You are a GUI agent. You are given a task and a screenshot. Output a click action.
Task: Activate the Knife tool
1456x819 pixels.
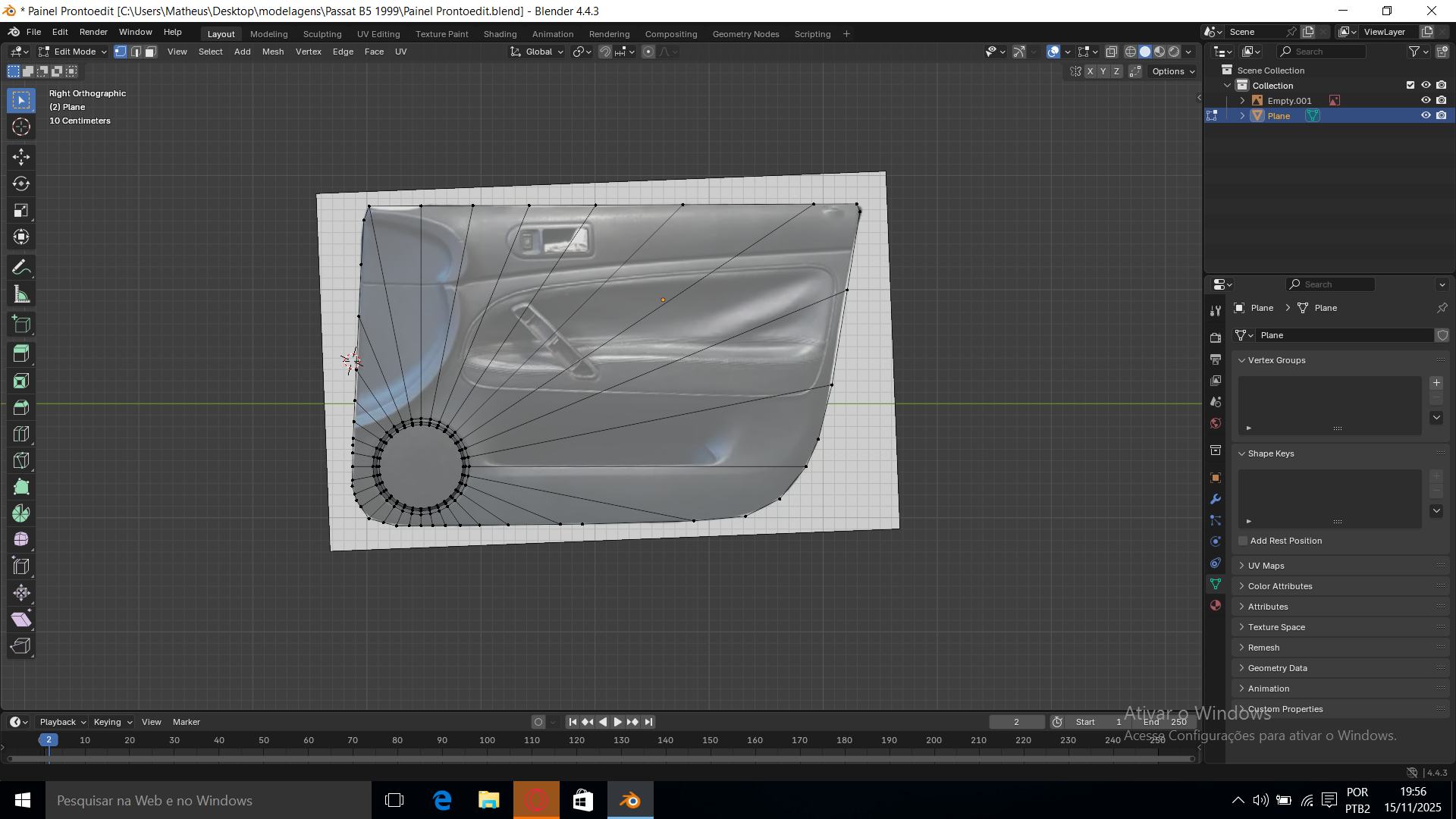21,460
